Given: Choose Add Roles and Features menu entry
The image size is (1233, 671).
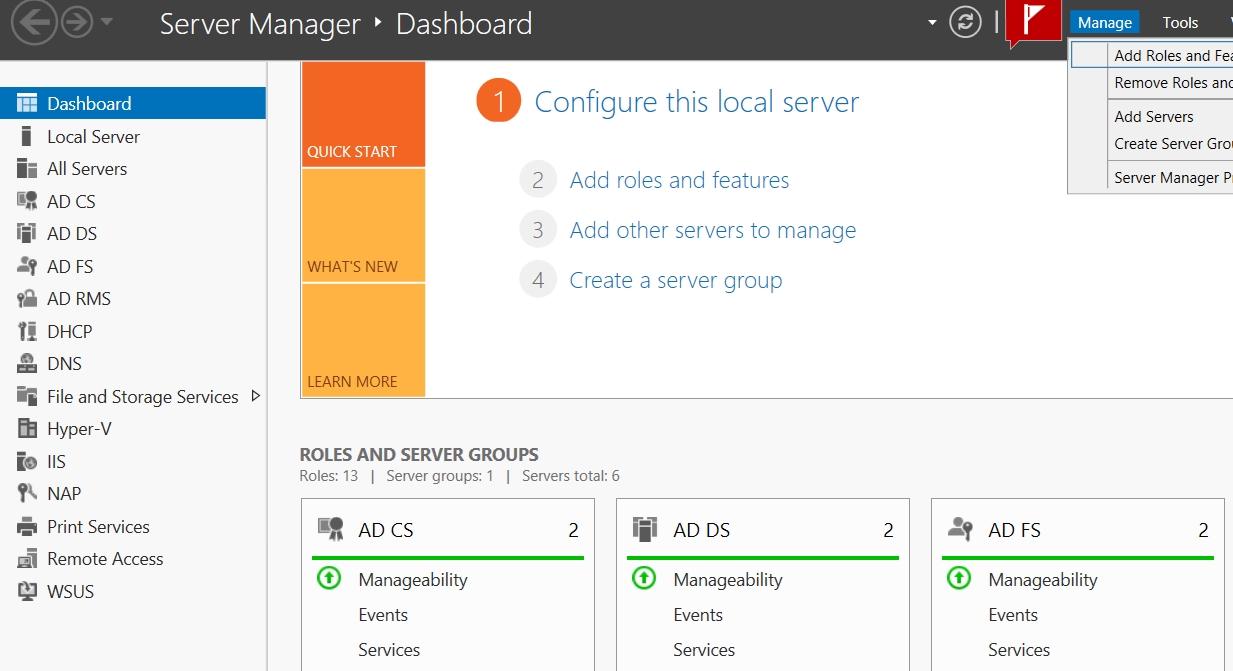Looking at the screenshot, I should [x=1152, y=56].
